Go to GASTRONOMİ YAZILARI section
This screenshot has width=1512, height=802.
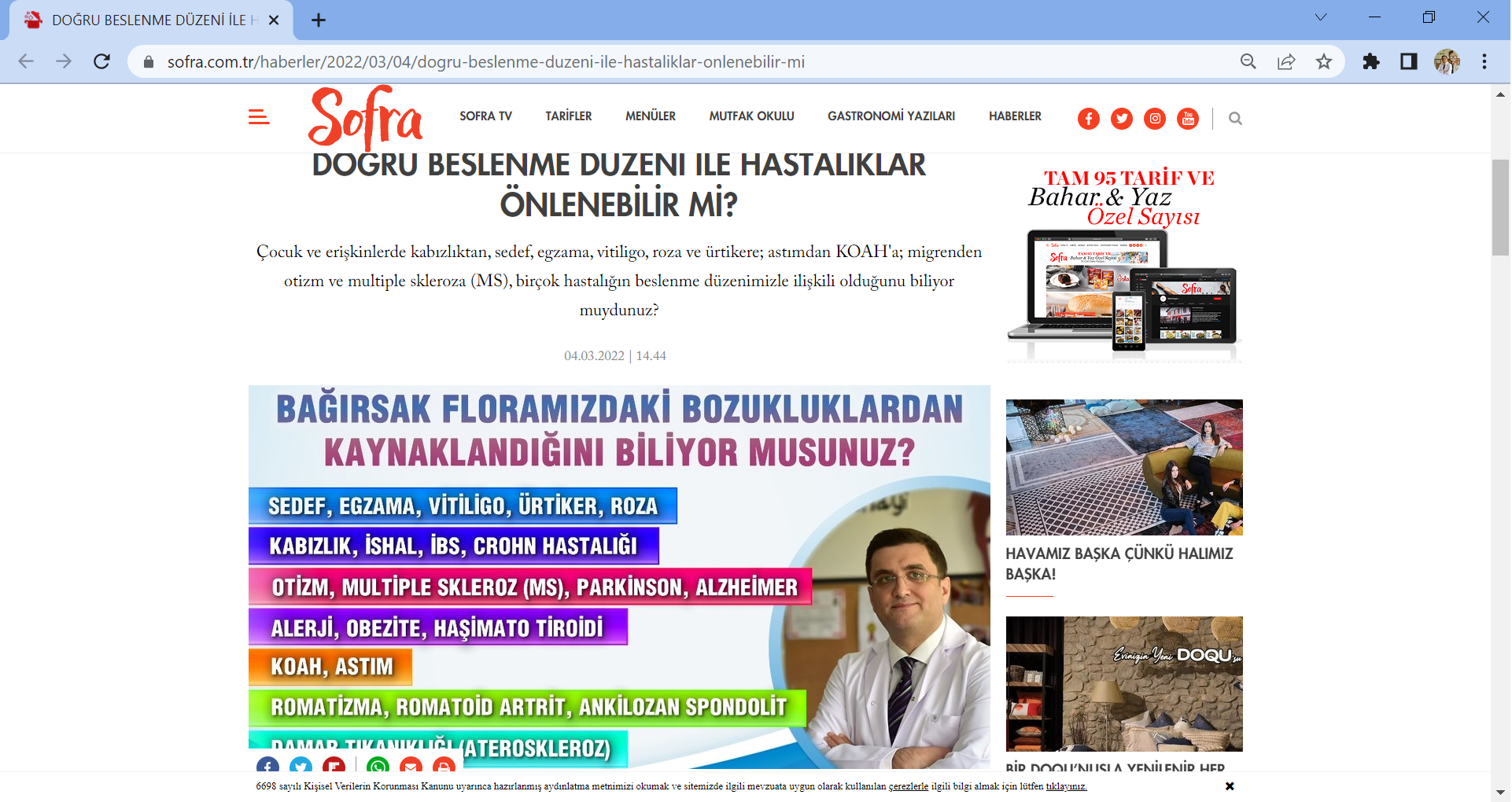(891, 116)
